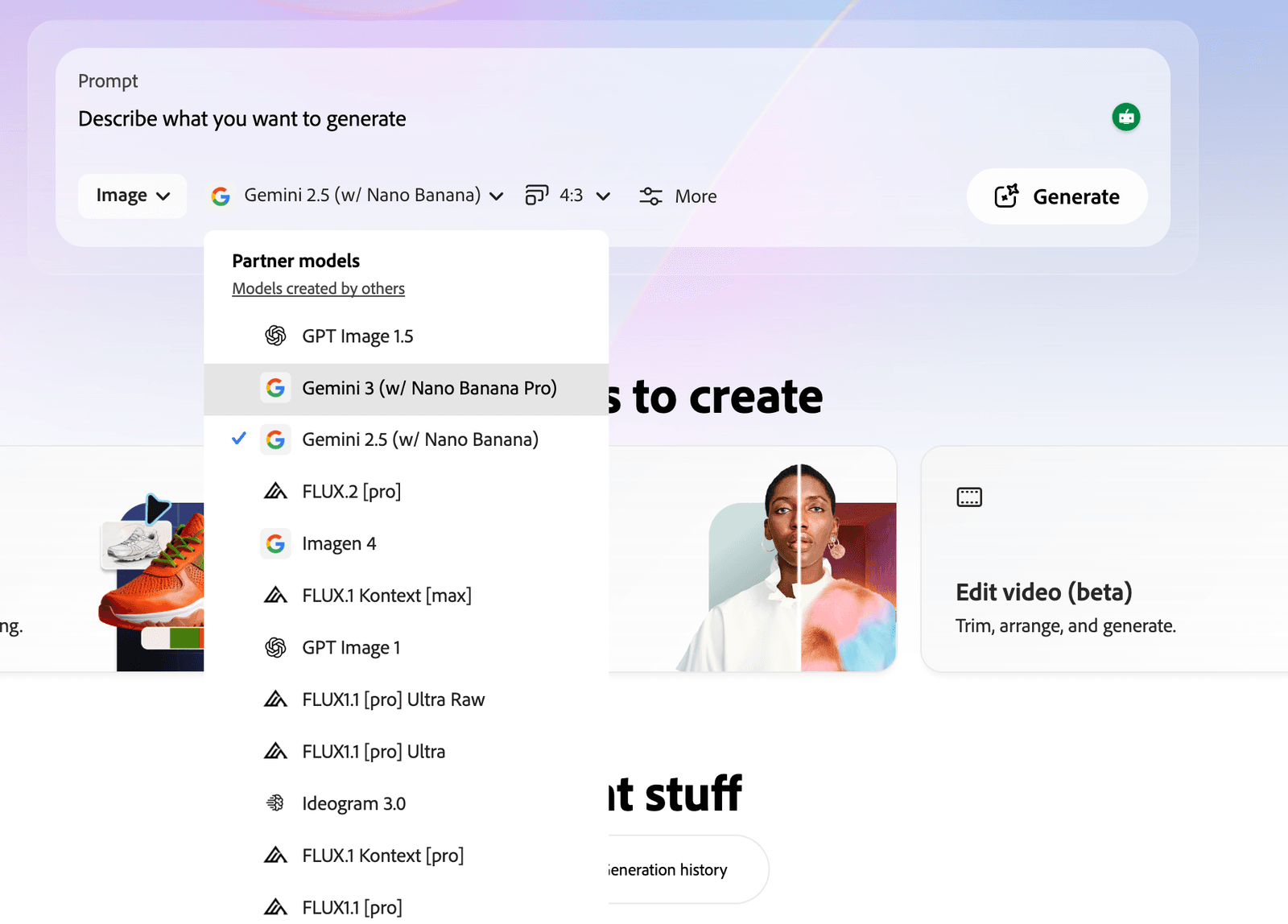Click the filmstrip icon on Edit video card
The image size is (1288, 924).
[969, 497]
